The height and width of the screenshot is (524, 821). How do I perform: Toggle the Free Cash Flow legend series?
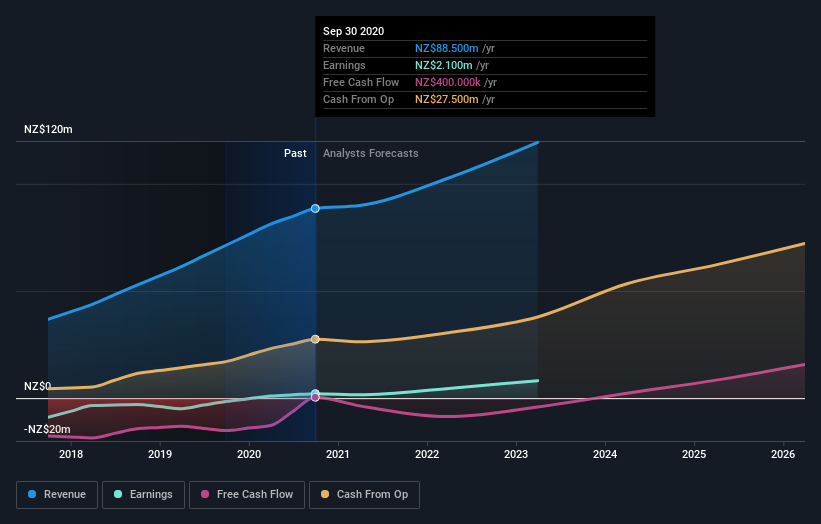point(247,495)
